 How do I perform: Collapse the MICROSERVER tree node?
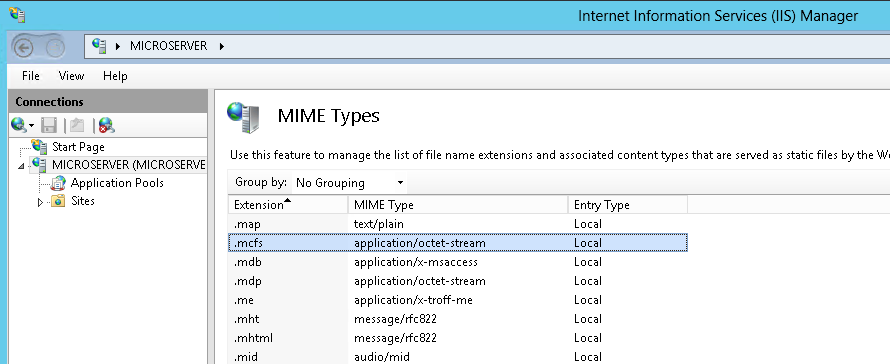click(22, 166)
